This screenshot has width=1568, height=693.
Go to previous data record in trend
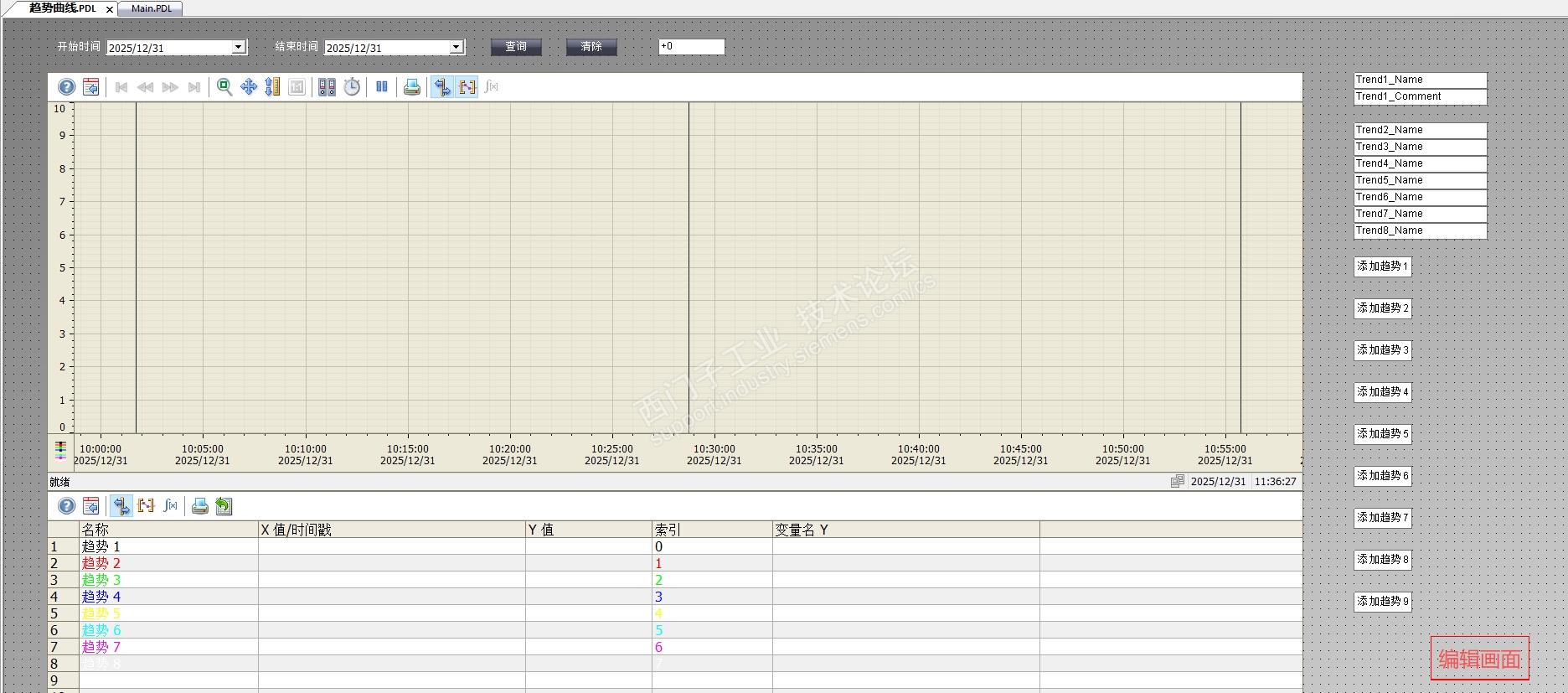(146, 87)
